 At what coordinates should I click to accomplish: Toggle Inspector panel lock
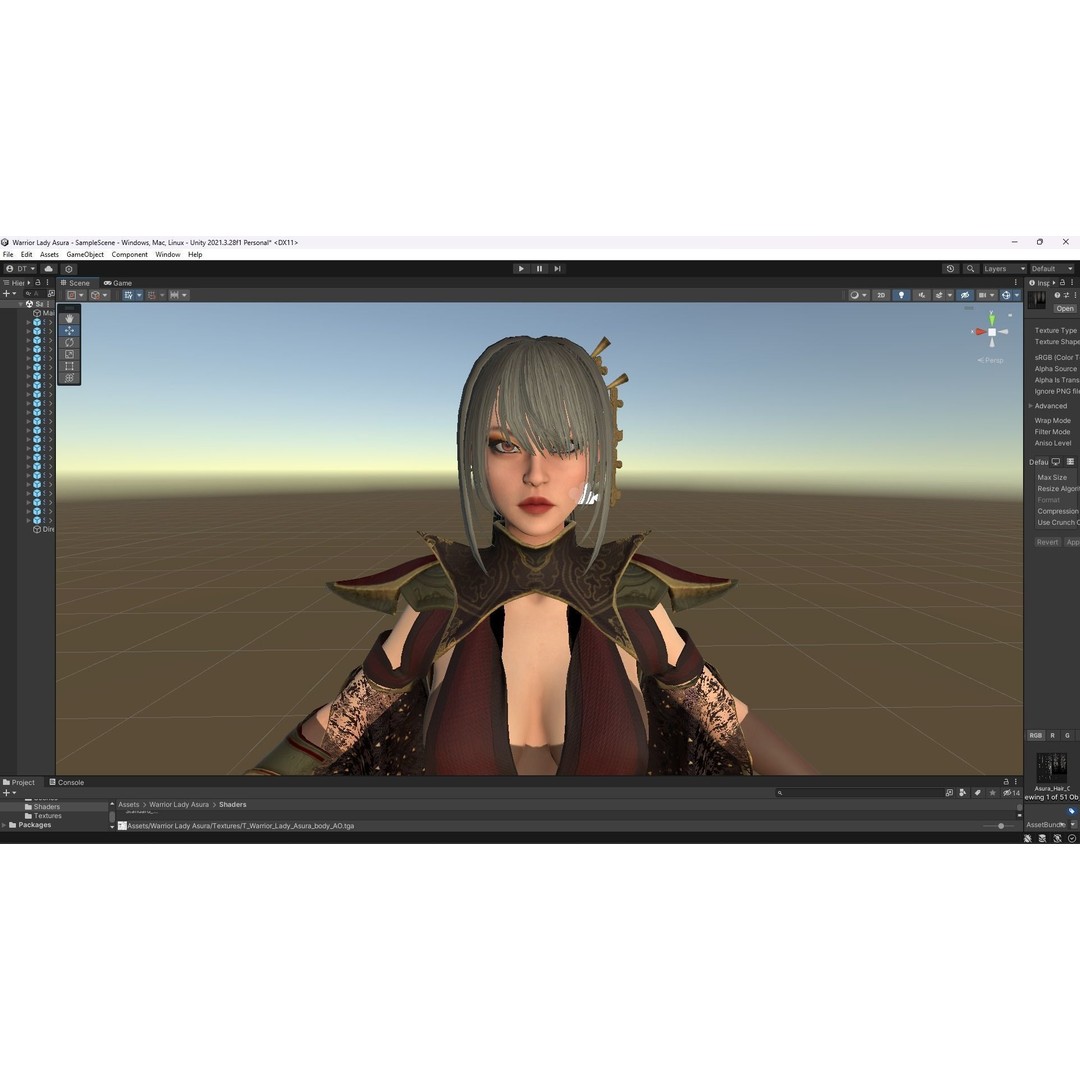pyautogui.click(x=1063, y=282)
